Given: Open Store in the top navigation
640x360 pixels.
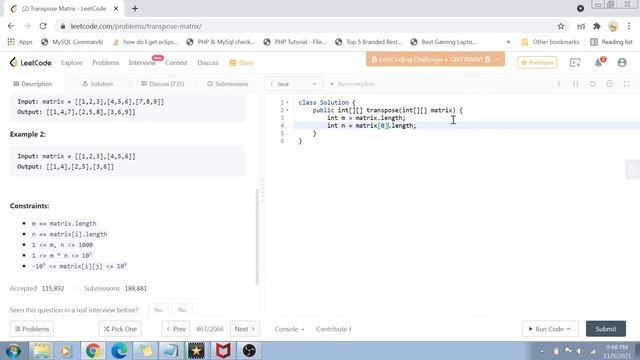Looking at the screenshot, I should (242, 62).
